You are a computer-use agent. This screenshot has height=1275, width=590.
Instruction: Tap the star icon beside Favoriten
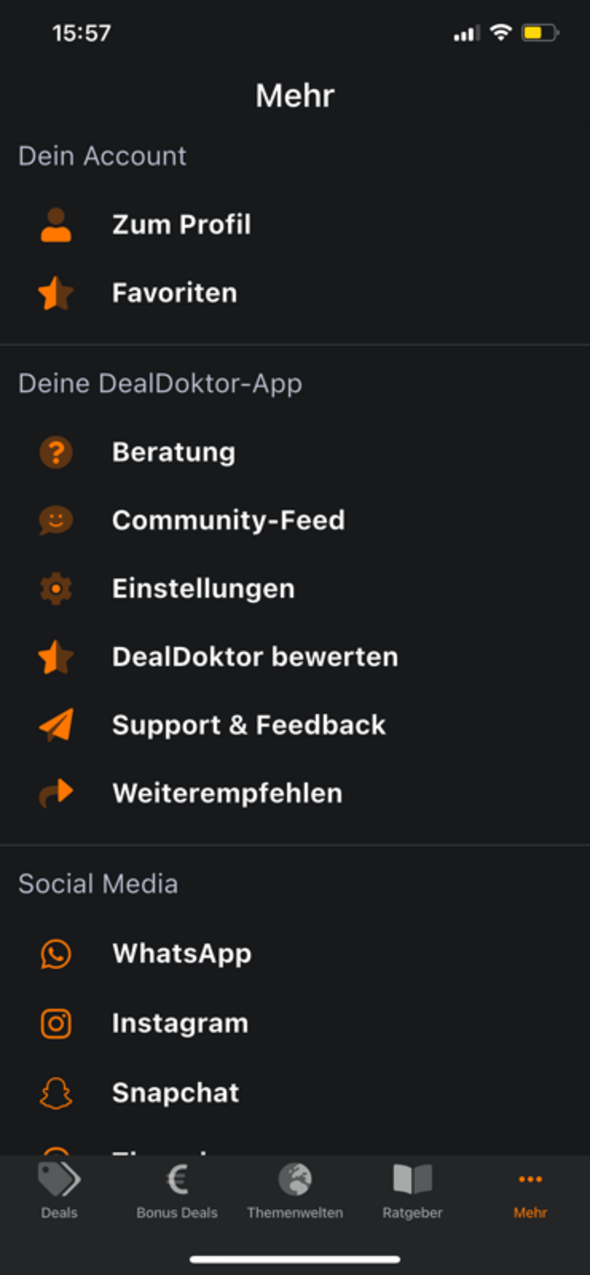56,293
